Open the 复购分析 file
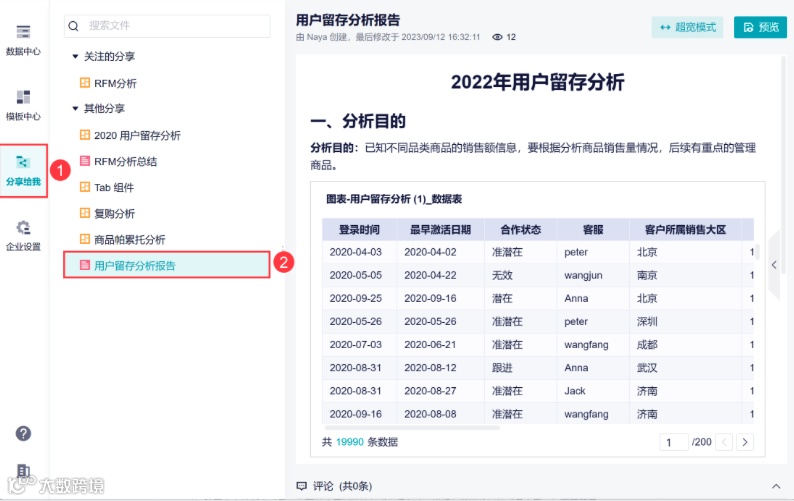Viewport: 794px width, 501px height. point(114,213)
